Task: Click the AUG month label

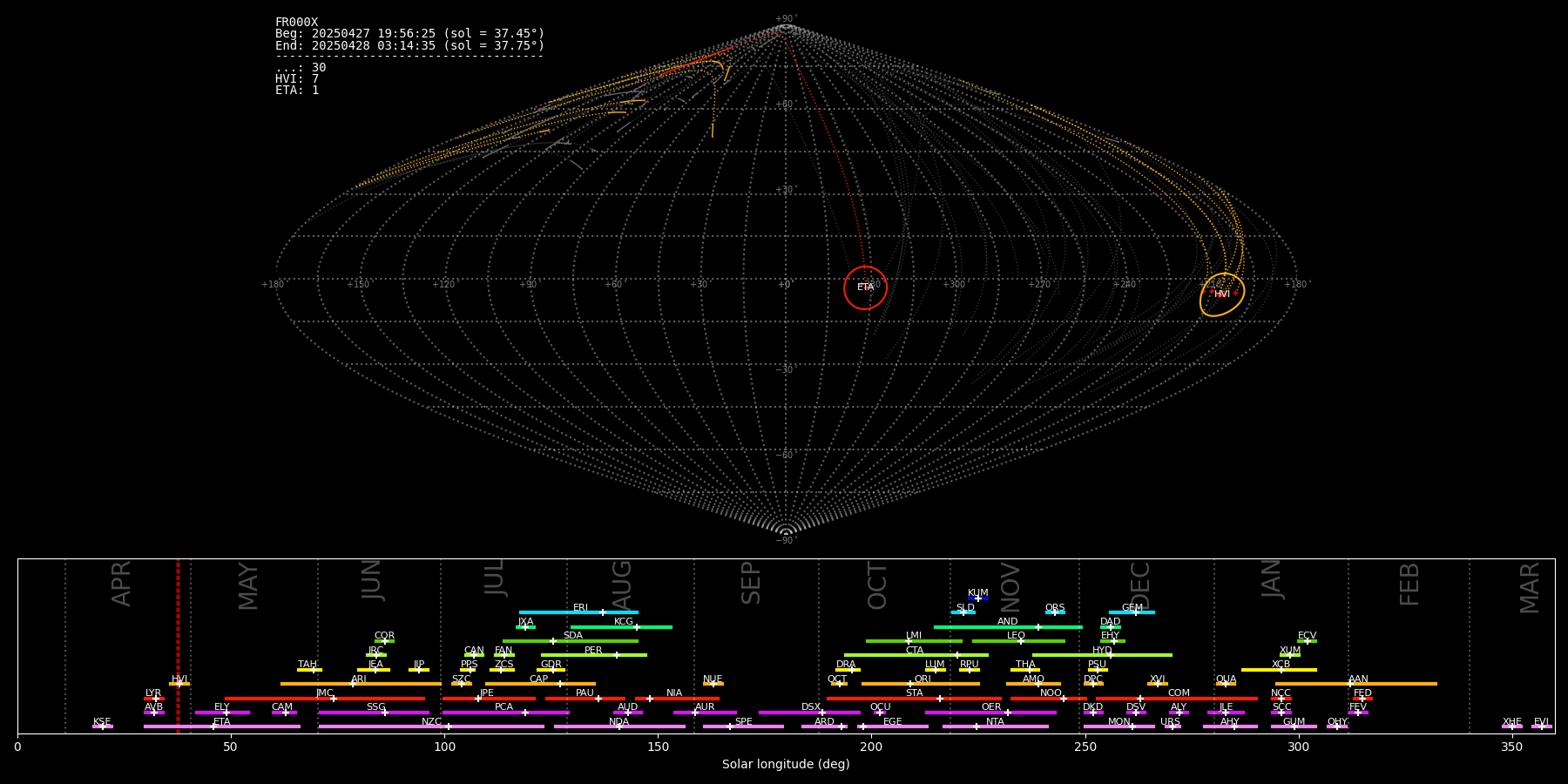Action: coord(622,586)
